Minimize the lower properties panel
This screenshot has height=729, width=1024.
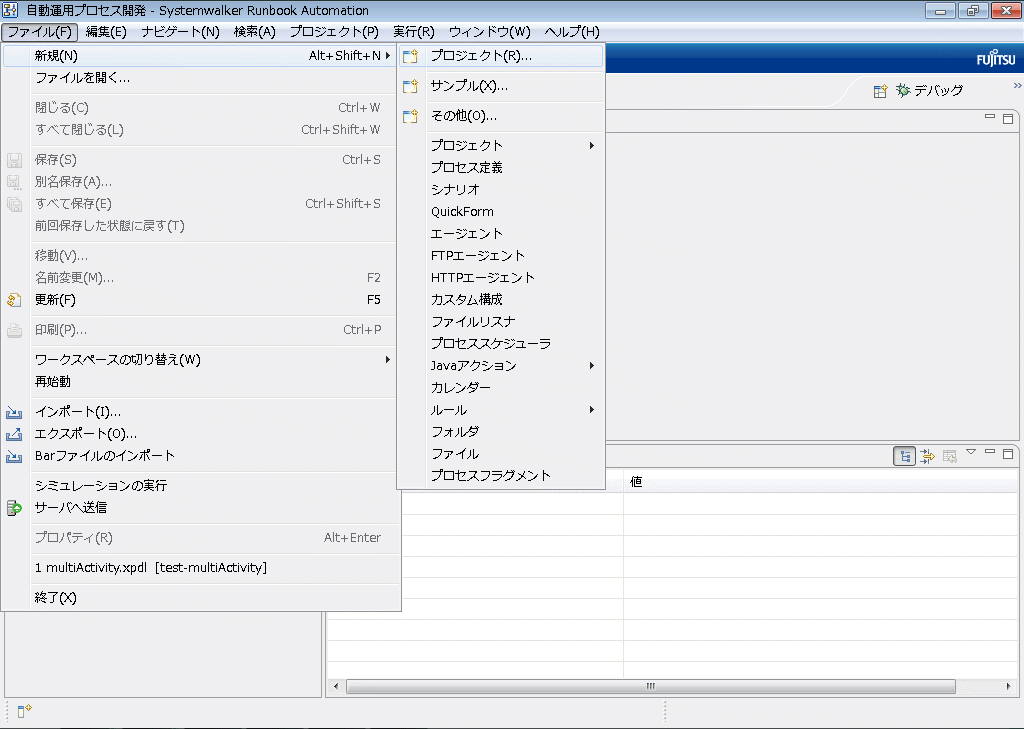990,451
